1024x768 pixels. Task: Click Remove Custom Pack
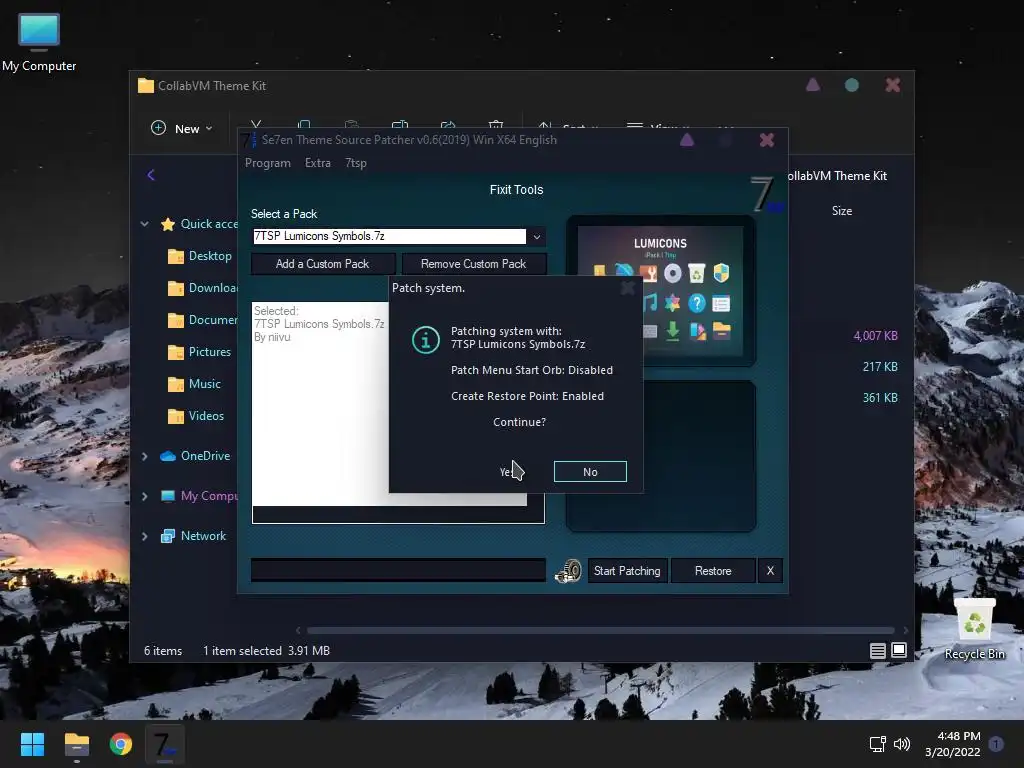click(x=473, y=264)
